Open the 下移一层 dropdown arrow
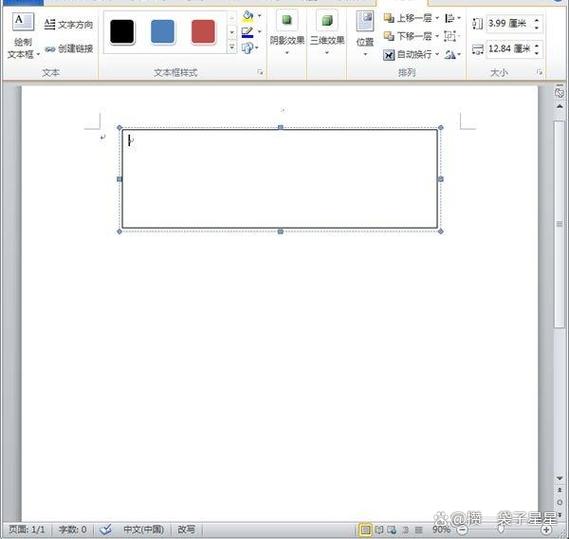 [437, 36]
